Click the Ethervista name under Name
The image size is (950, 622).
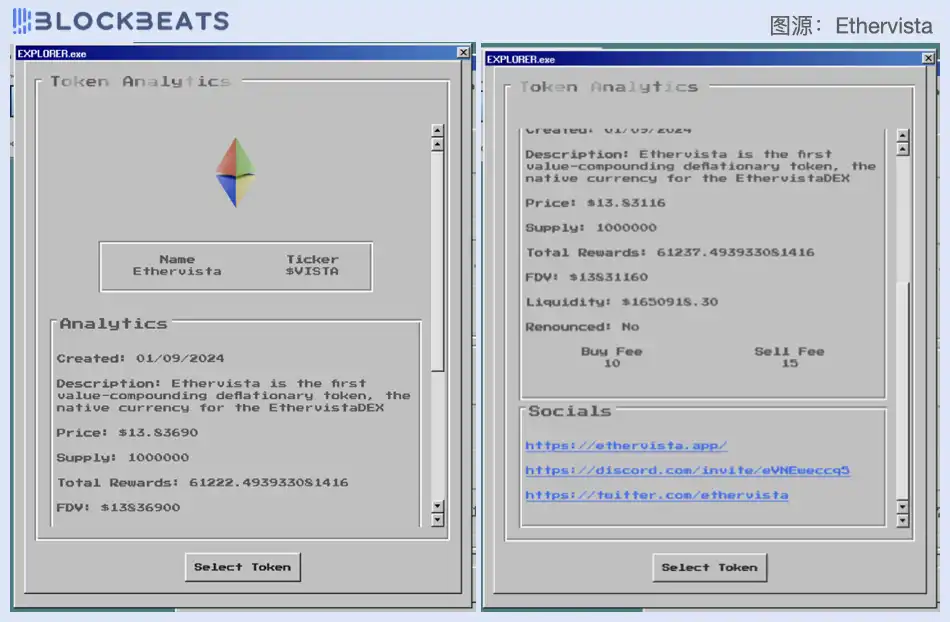click(x=177, y=271)
